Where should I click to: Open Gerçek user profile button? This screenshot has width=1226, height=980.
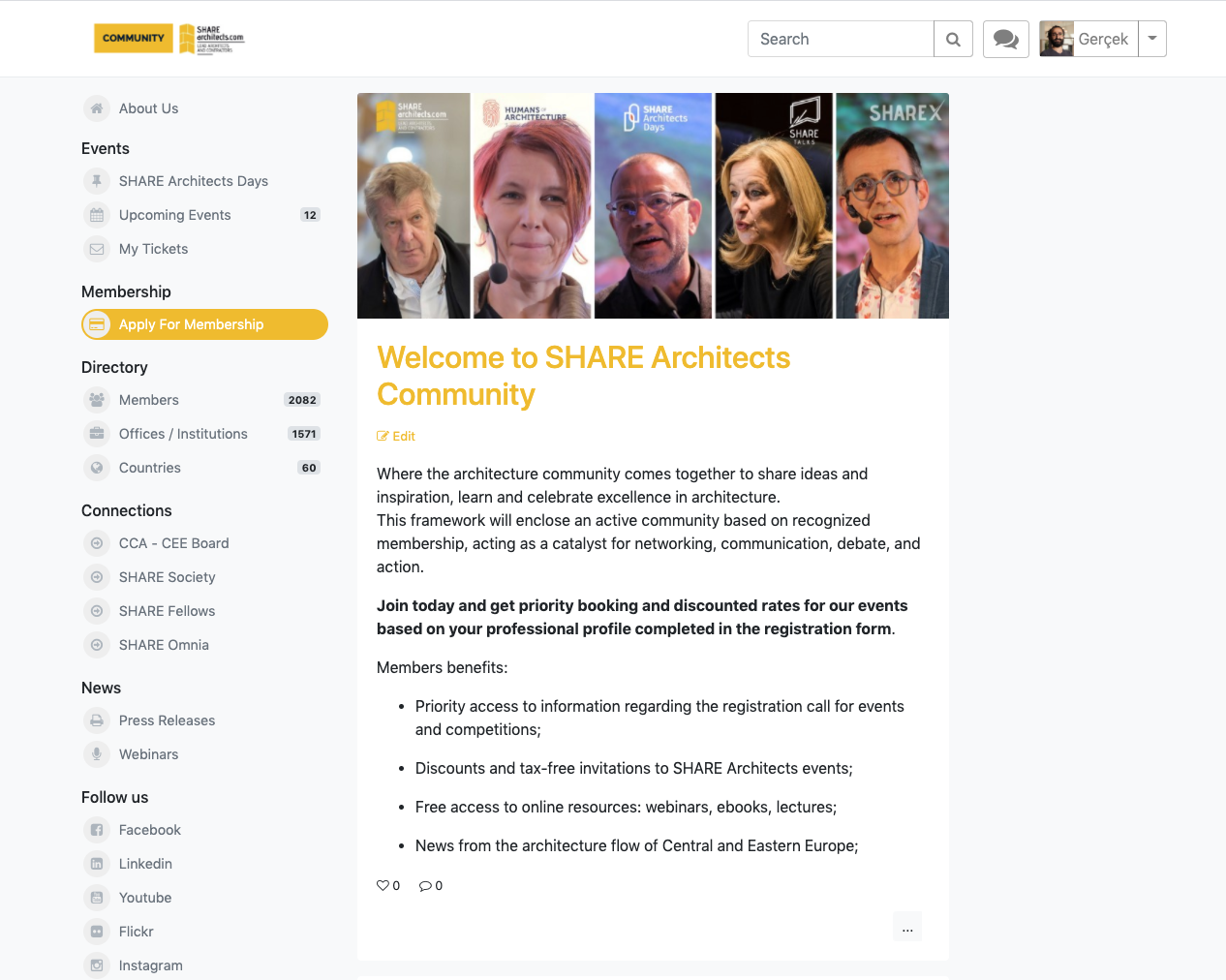point(1088,39)
